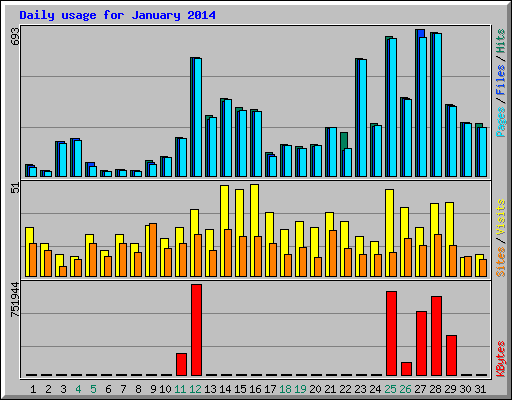The width and height of the screenshot is (512, 400).
Task: Click the cyan pages bar for day 25
Action: 393,107
